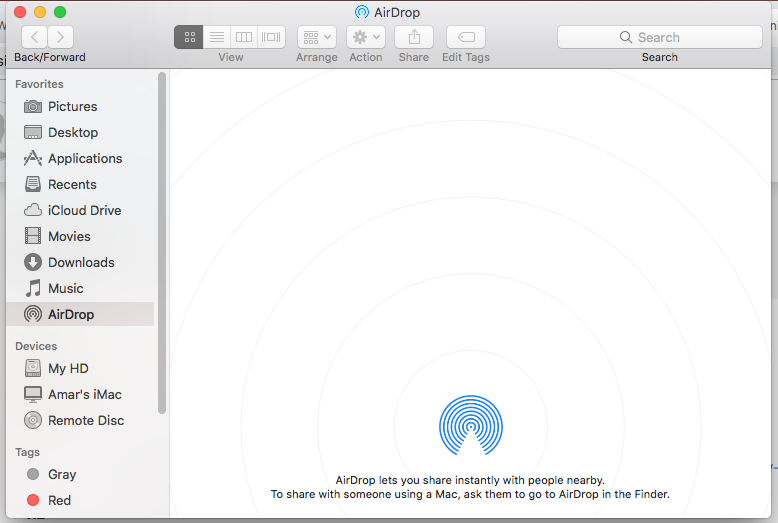Open the Action gear menu
Viewport: 778px width, 523px height.
point(366,37)
